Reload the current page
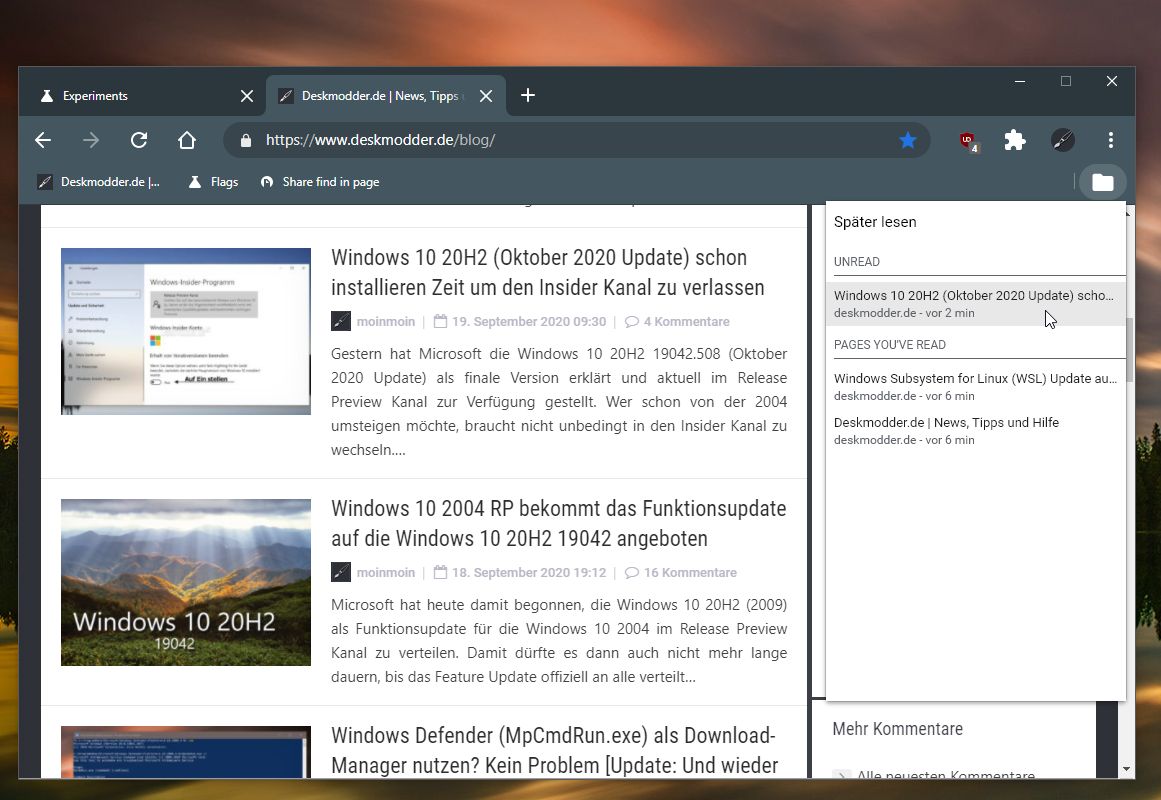Viewport: 1161px width, 800px height. click(x=139, y=140)
